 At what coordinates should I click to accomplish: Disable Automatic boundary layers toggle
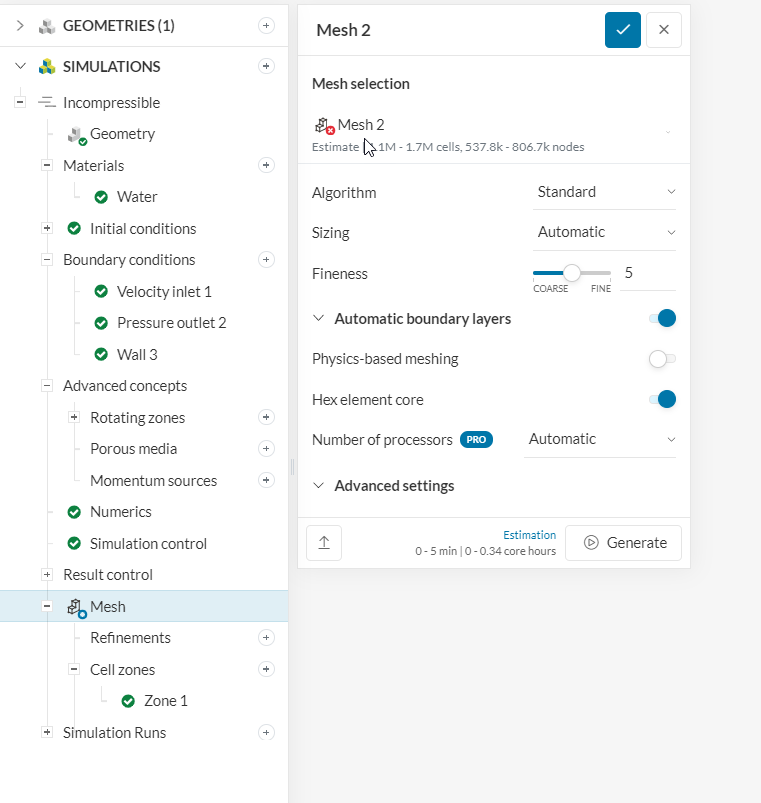[663, 319]
